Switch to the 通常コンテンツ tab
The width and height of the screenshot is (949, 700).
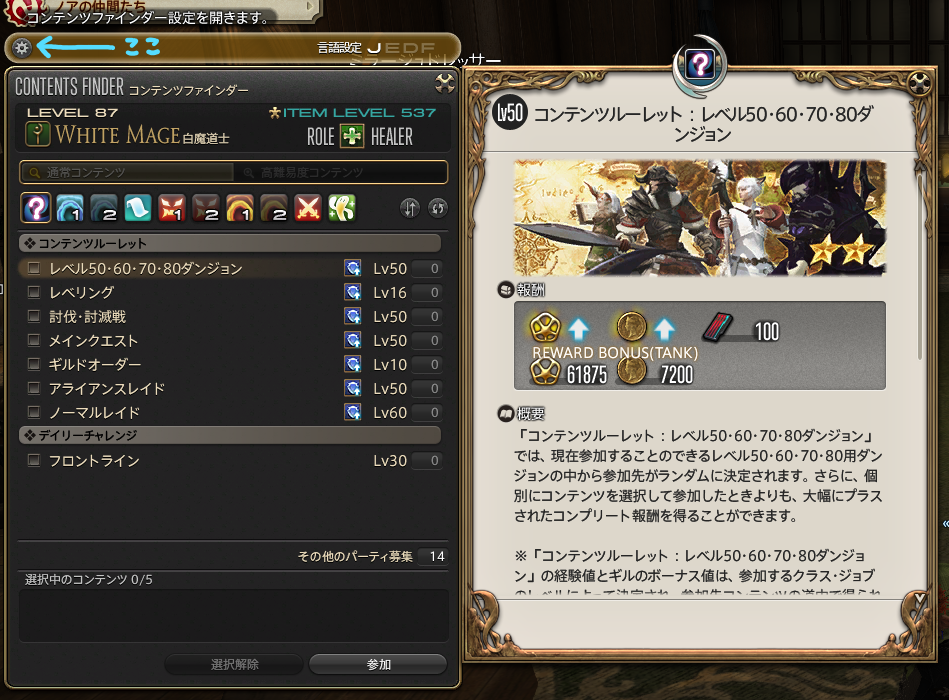(127, 172)
